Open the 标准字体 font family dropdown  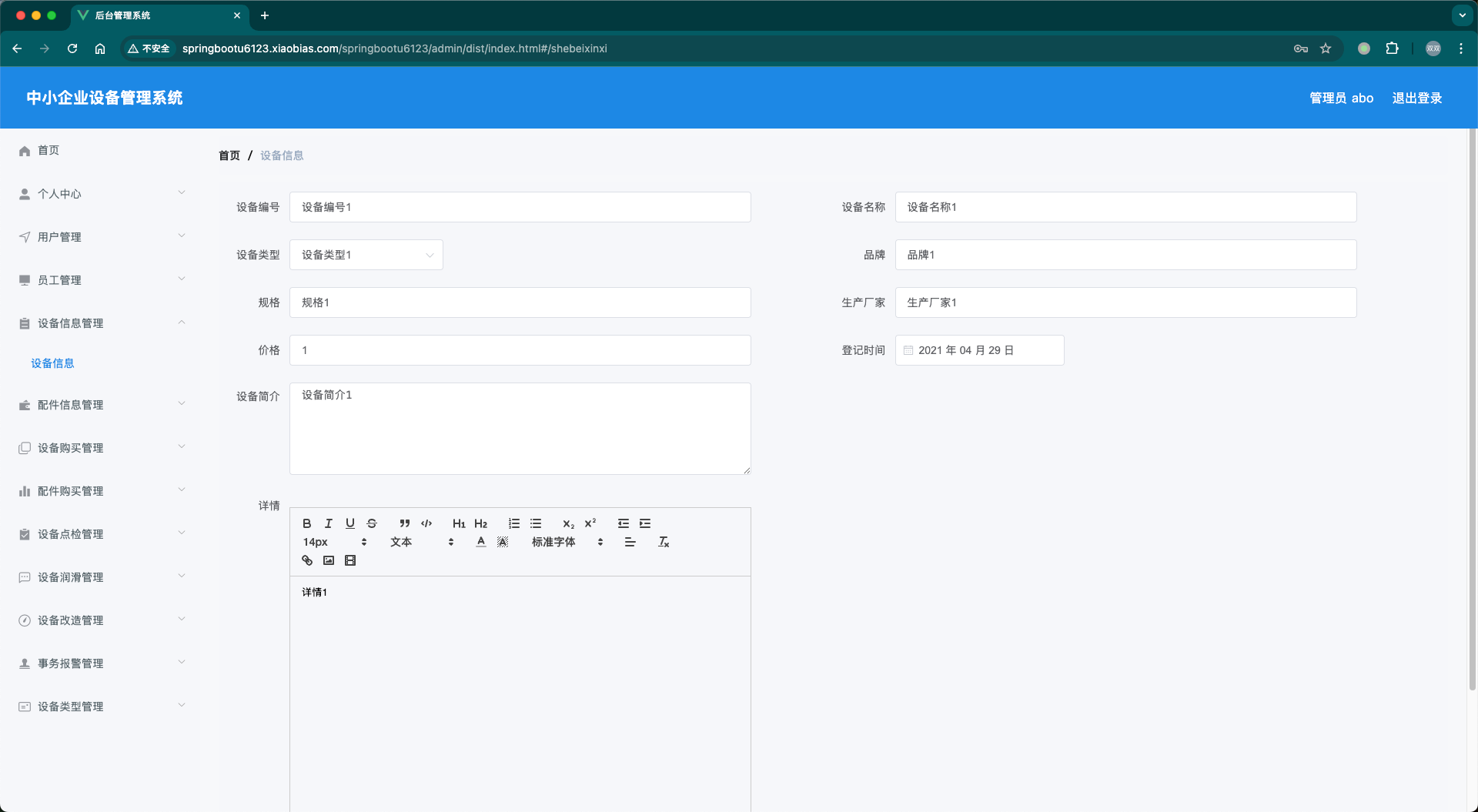click(567, 542)
